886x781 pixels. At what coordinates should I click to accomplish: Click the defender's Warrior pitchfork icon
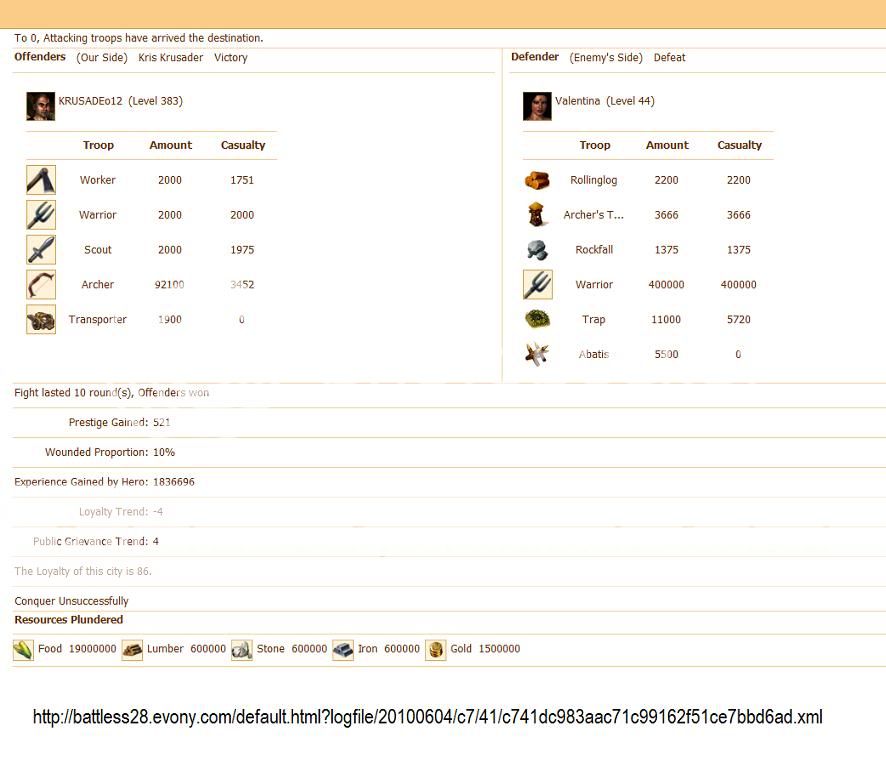(x=537, y=285)
